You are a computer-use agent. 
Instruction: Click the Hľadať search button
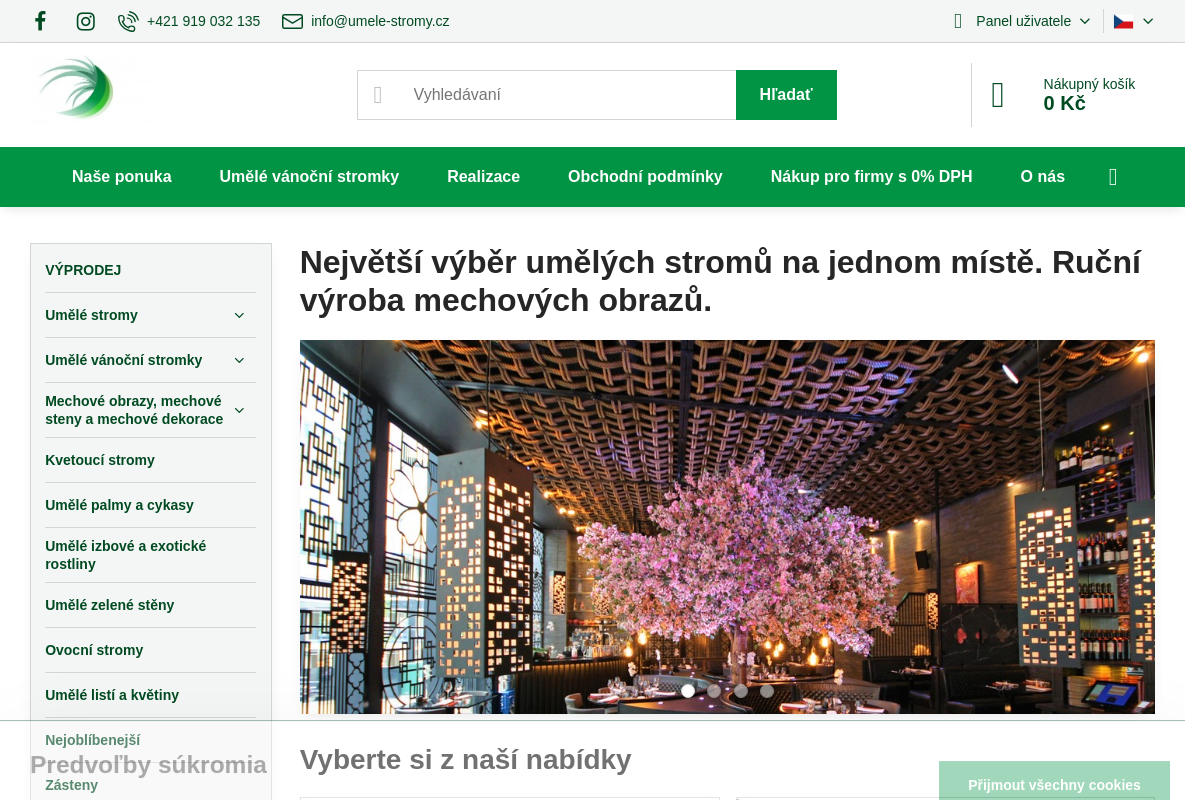point(786,95)
